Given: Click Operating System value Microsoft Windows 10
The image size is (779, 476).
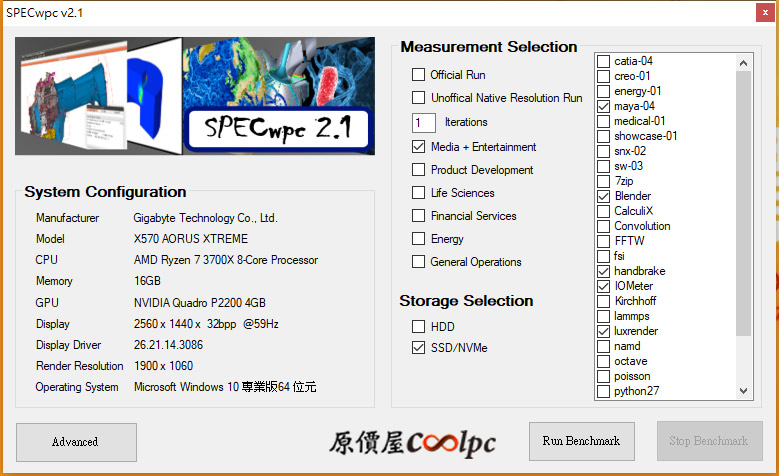Looking at the screenshot, I should (225, 387).
